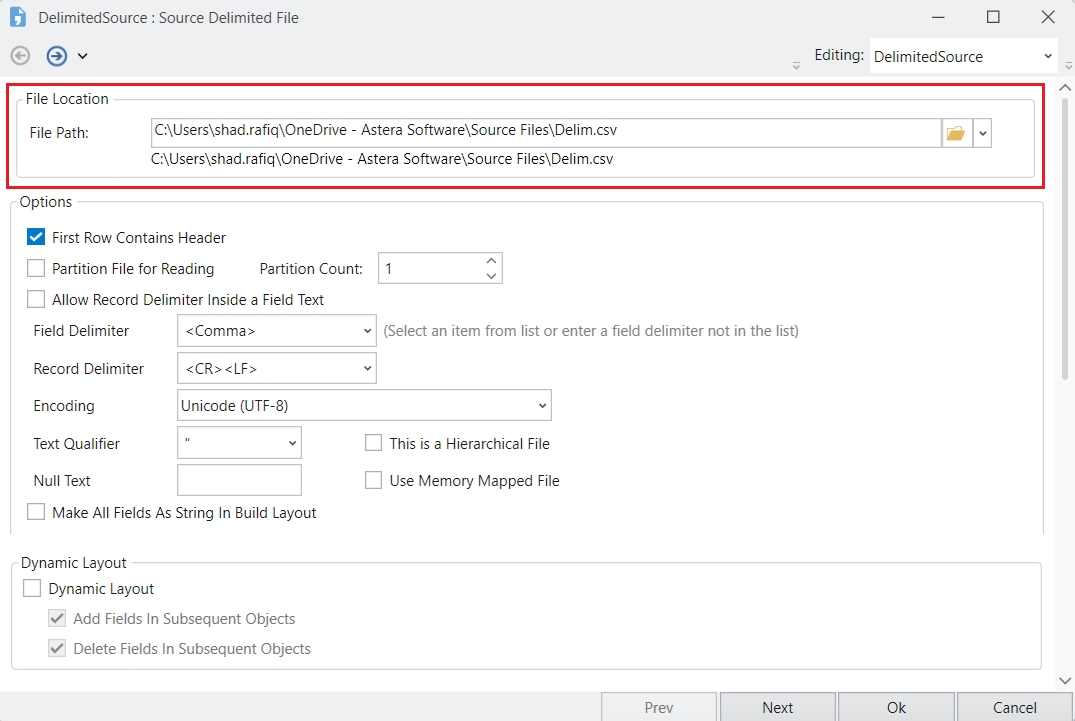Click in the Null Text field
The height and width of the screenshot is (721, 1075).
tap(239, 480)
